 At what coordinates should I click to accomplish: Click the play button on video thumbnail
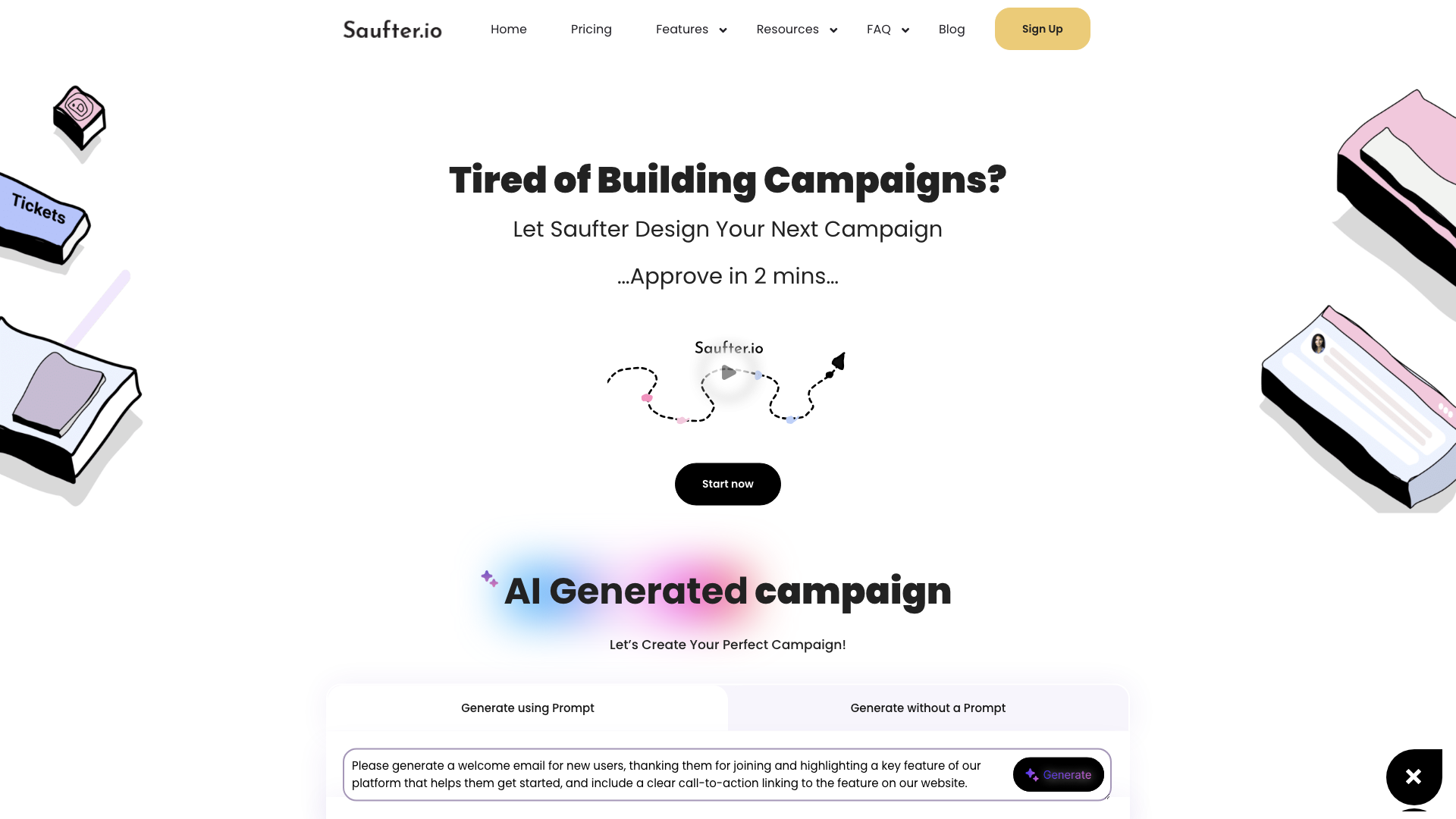728,372
